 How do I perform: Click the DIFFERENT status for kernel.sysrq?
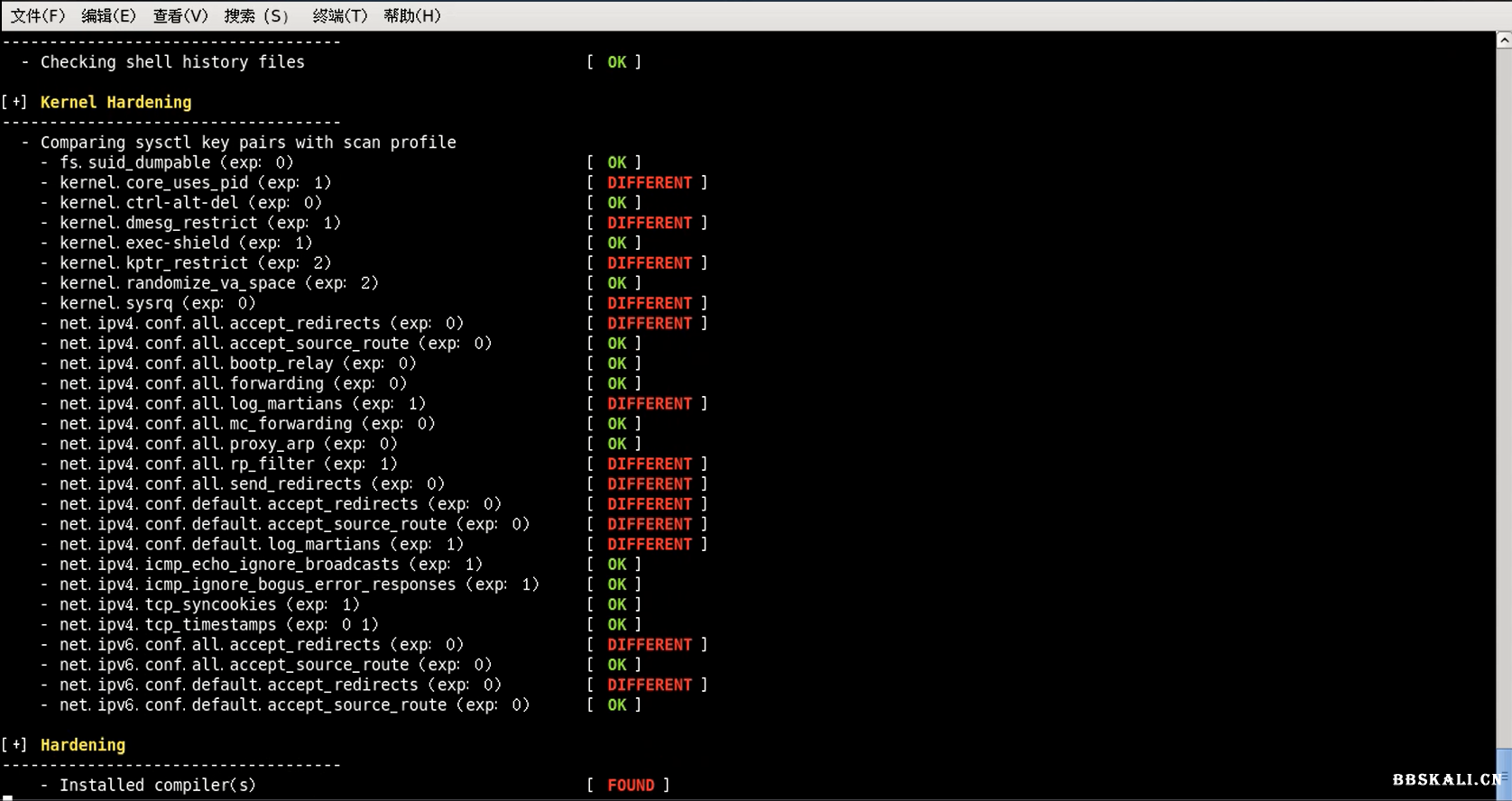649,303
